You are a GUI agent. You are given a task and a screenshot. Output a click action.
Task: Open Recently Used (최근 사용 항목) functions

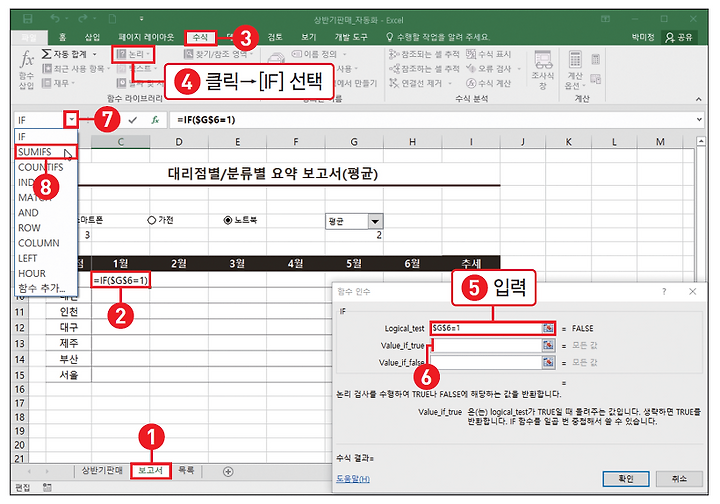point(76,69)
